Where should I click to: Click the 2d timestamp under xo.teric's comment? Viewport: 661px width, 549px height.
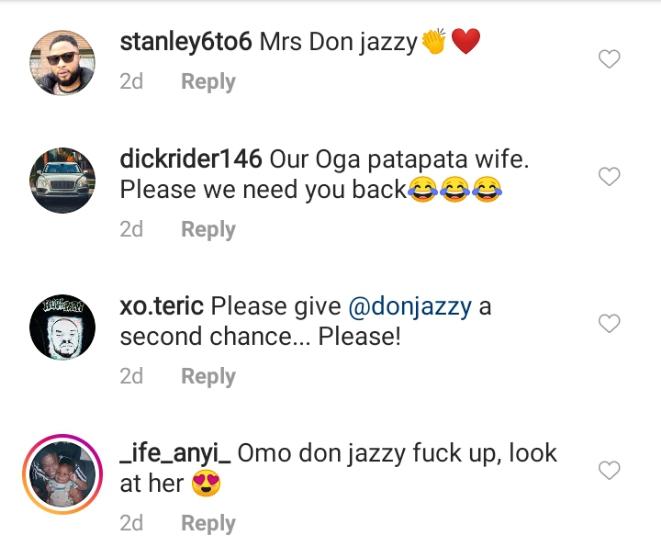[132, 376]
